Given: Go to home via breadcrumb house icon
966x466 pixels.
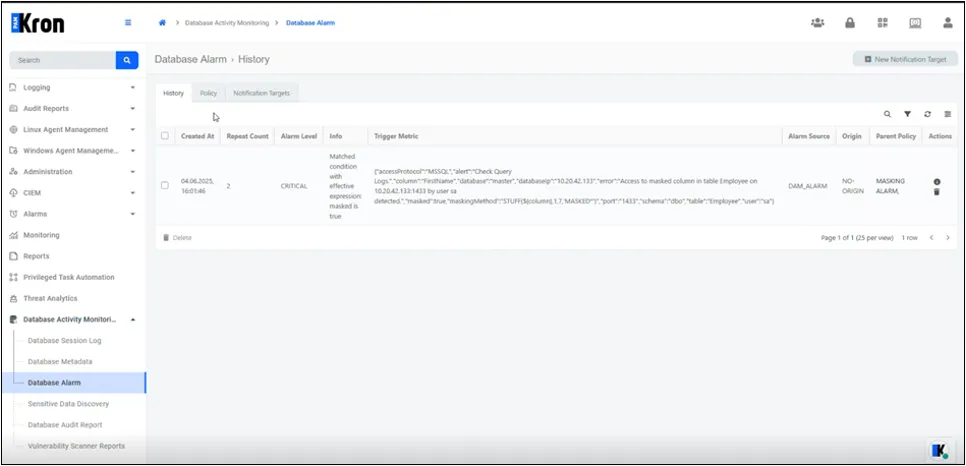Looking at the screenshot, I should pyautogui.click(x=163, y=23).
